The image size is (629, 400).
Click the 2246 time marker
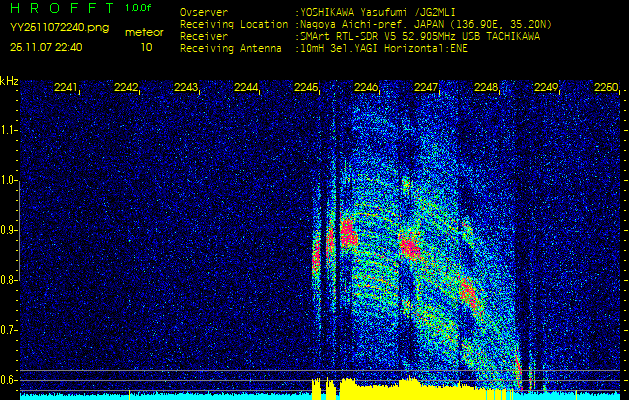tap(366, 87)
